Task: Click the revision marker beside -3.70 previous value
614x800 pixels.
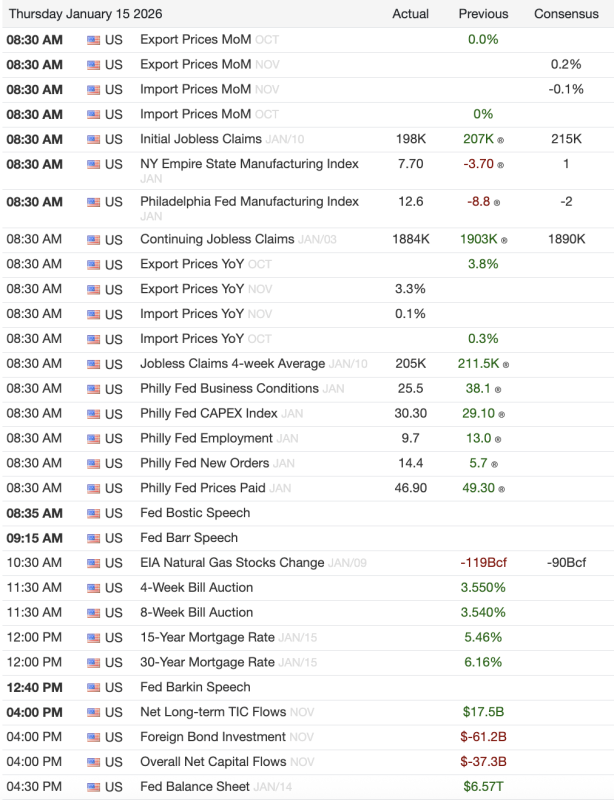Action: click(x=501, y=165)
